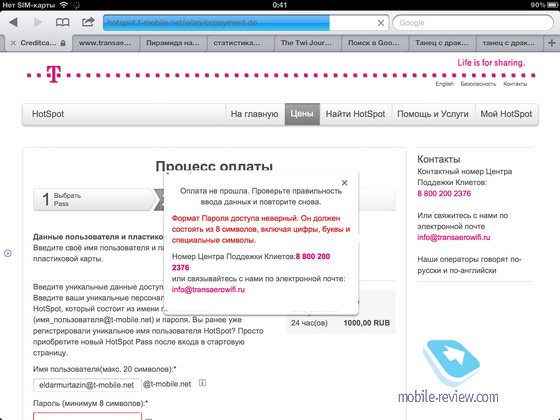
Task: Dismiss the payment error popup
Action: pyautogui.click(x=344, y=183)
